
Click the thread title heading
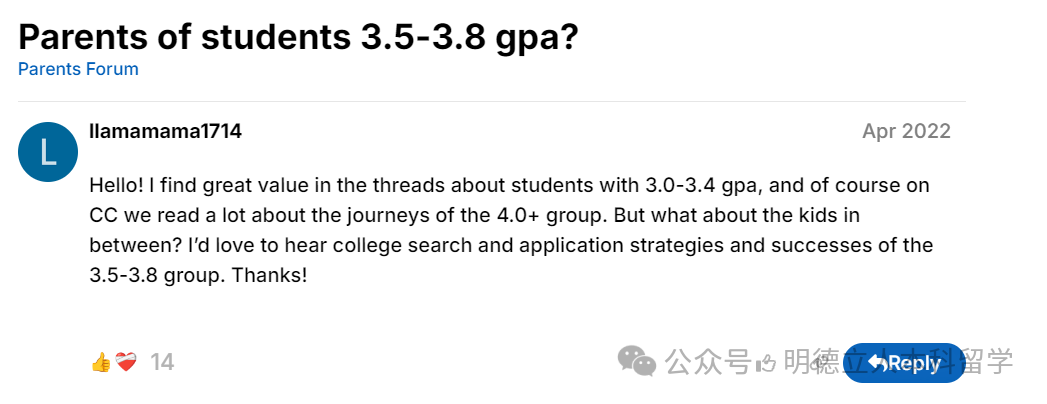pyautogui.click(x=298, y=37)
